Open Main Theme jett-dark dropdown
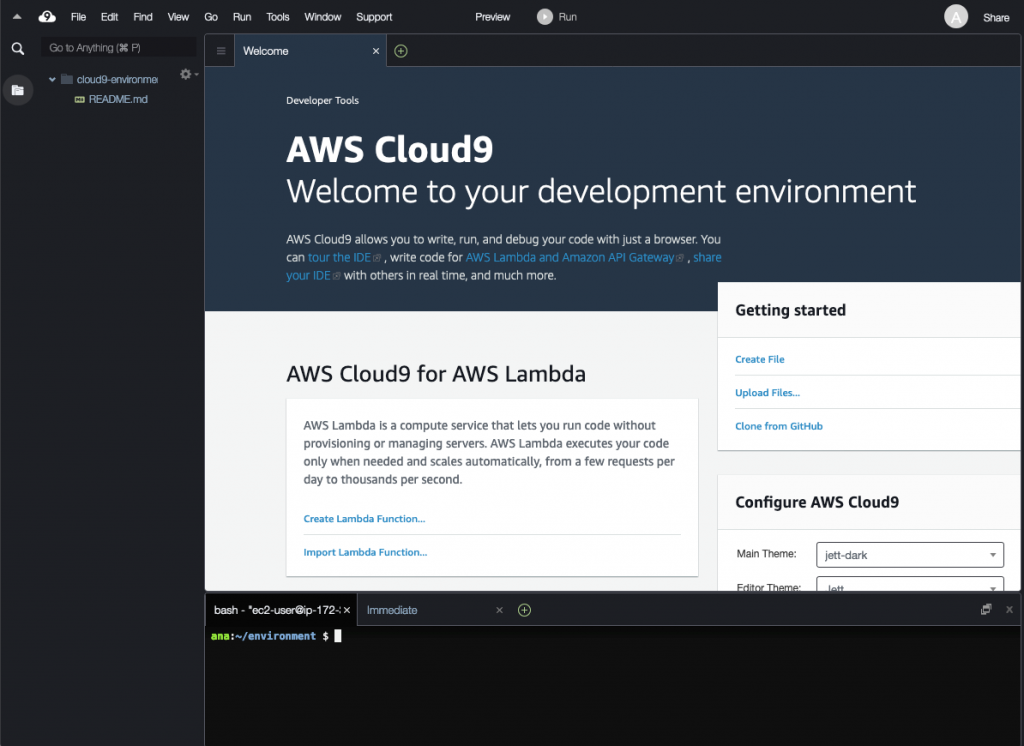Image resolution: width=1024 pixels, height=746 pixels. [910, 555]
